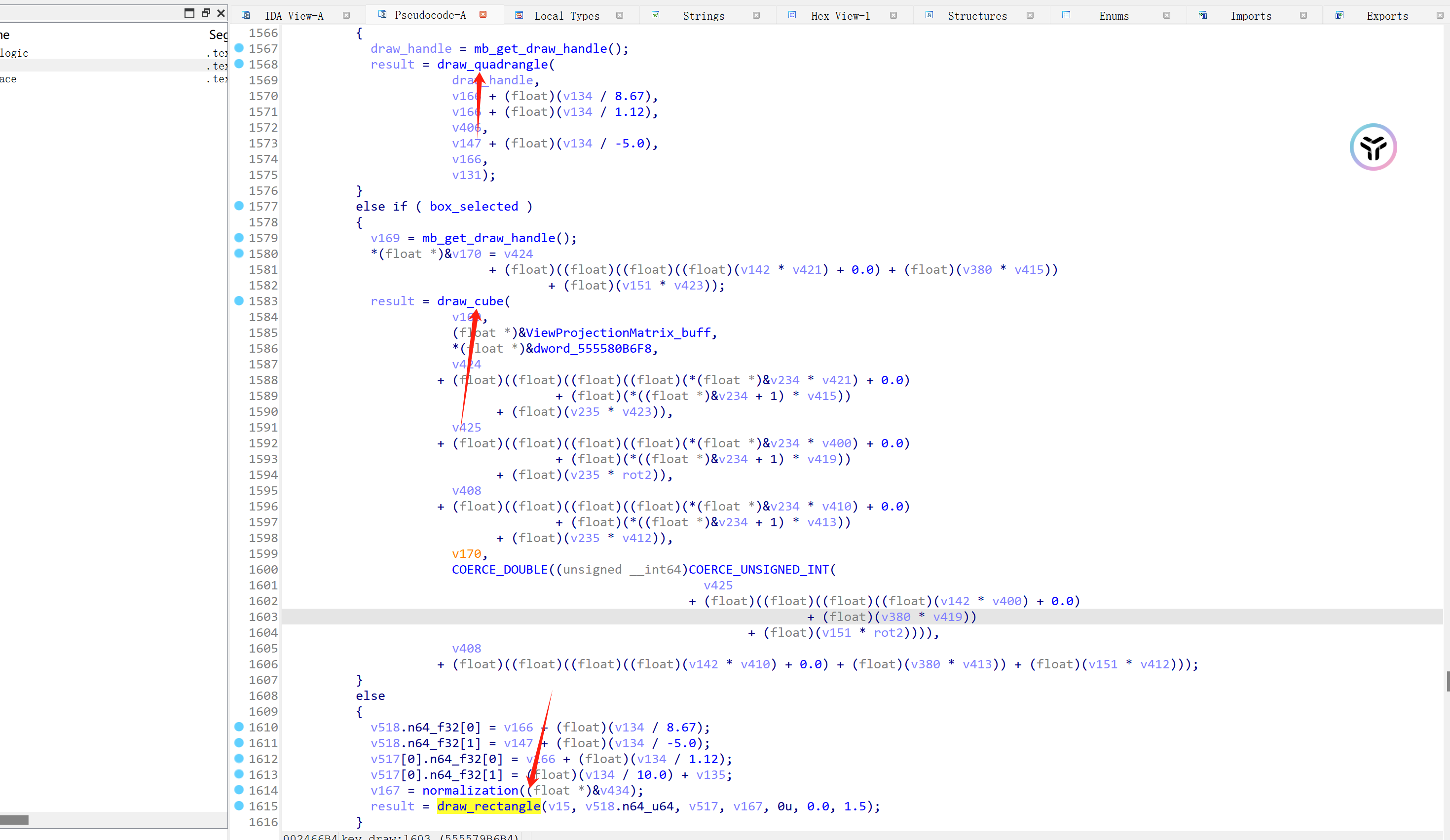This screenshot has height=840, width=1450.
Task: Switch to the Exports tab
Action: (x=1387, y=16)
